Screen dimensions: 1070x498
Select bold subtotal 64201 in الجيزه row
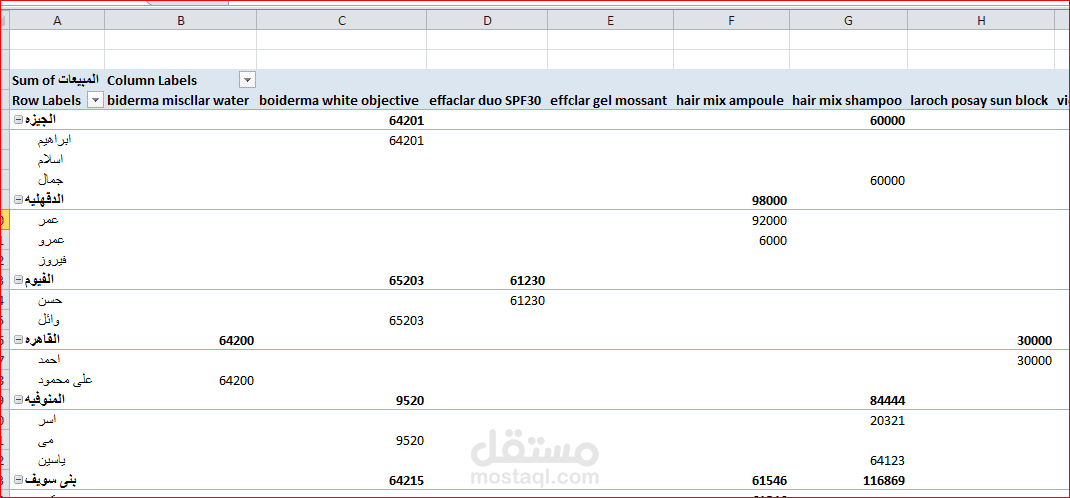coord(407,121)
